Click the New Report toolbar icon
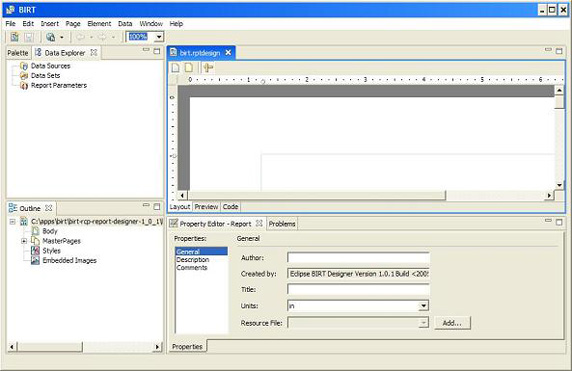 pos(15,37)
